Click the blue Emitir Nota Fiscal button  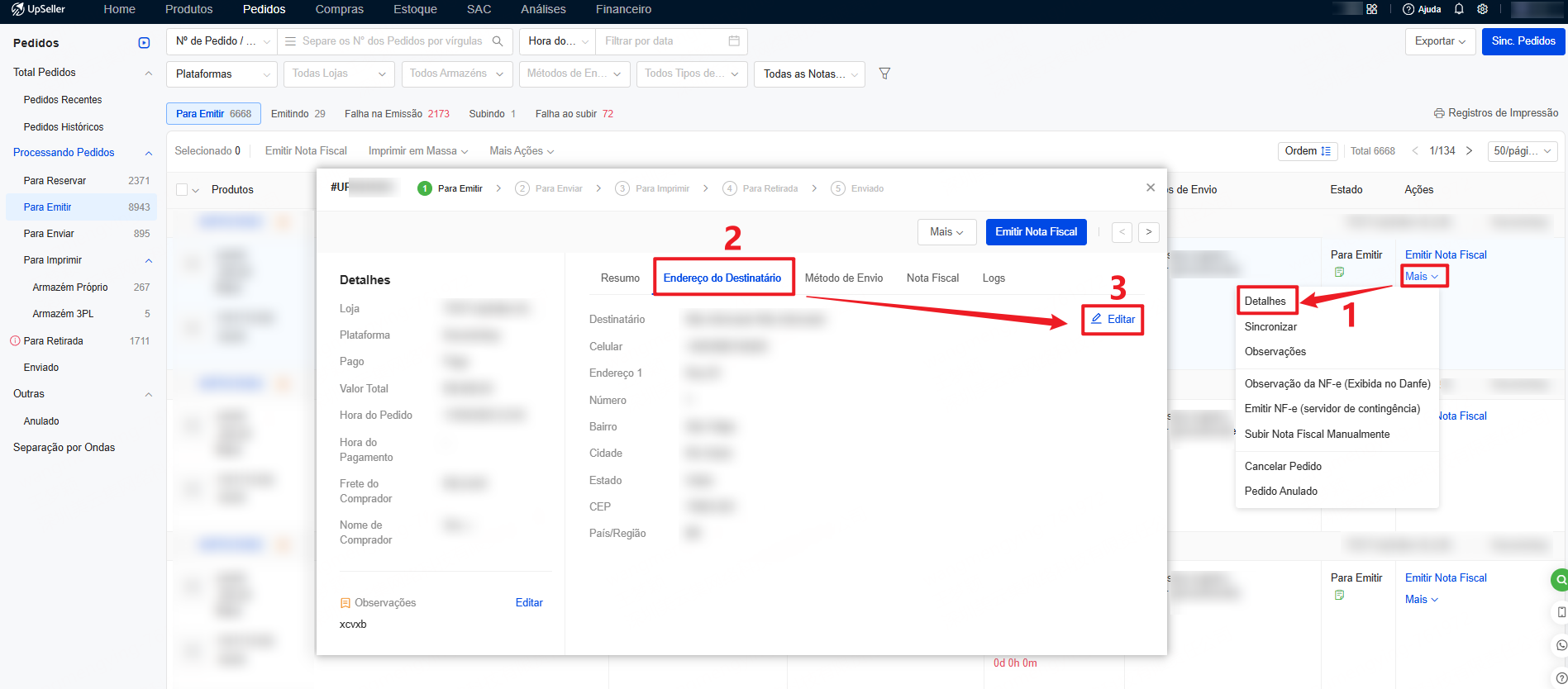click(1036, 232)
